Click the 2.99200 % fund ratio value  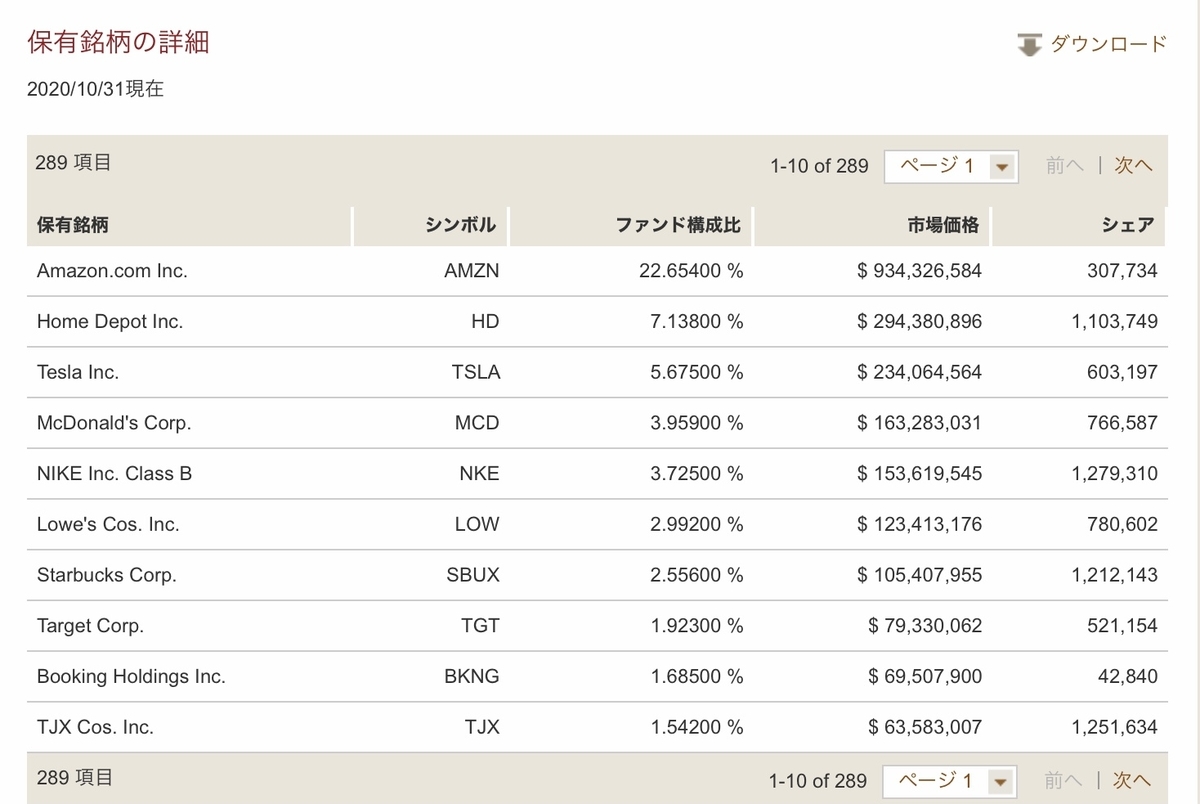tap(696, 525)
